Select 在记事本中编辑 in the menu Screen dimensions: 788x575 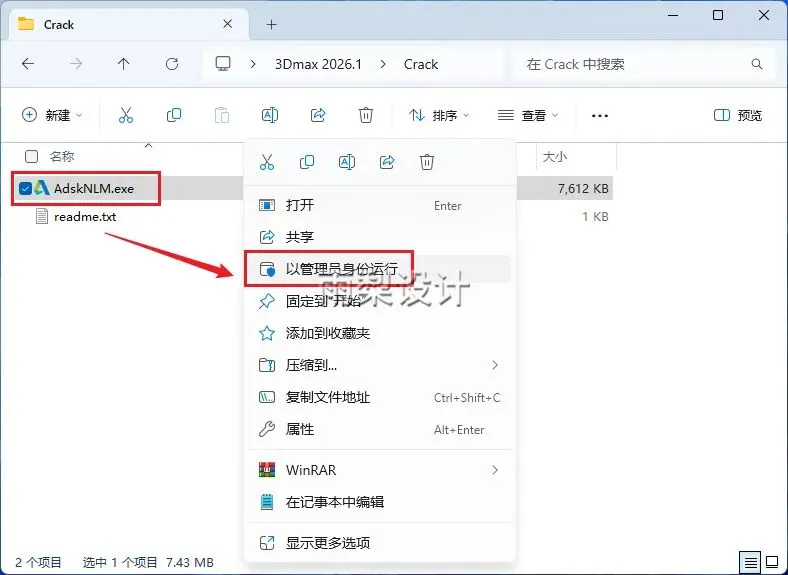(379, 502)
